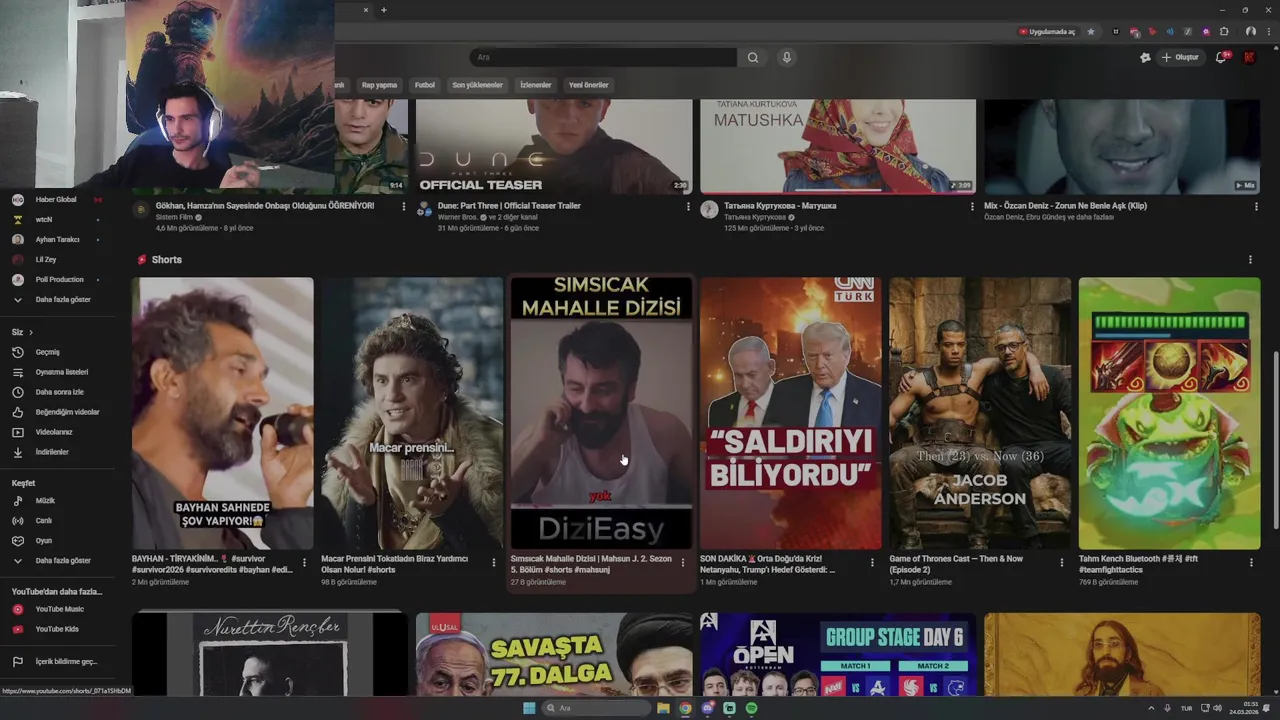Open the taskbar volume speaker icon
Viewport: 1280px width, 720px height.
click(1216, 708)
